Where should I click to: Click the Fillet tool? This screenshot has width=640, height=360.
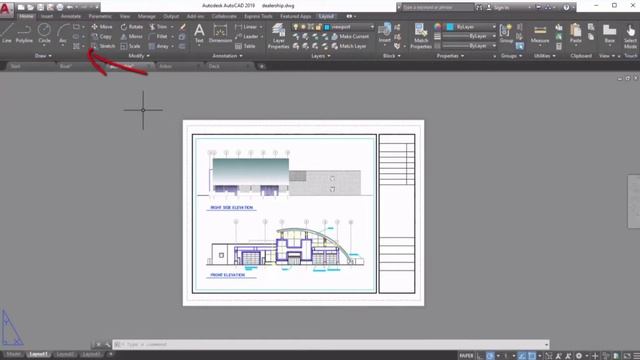click(158, 36)
